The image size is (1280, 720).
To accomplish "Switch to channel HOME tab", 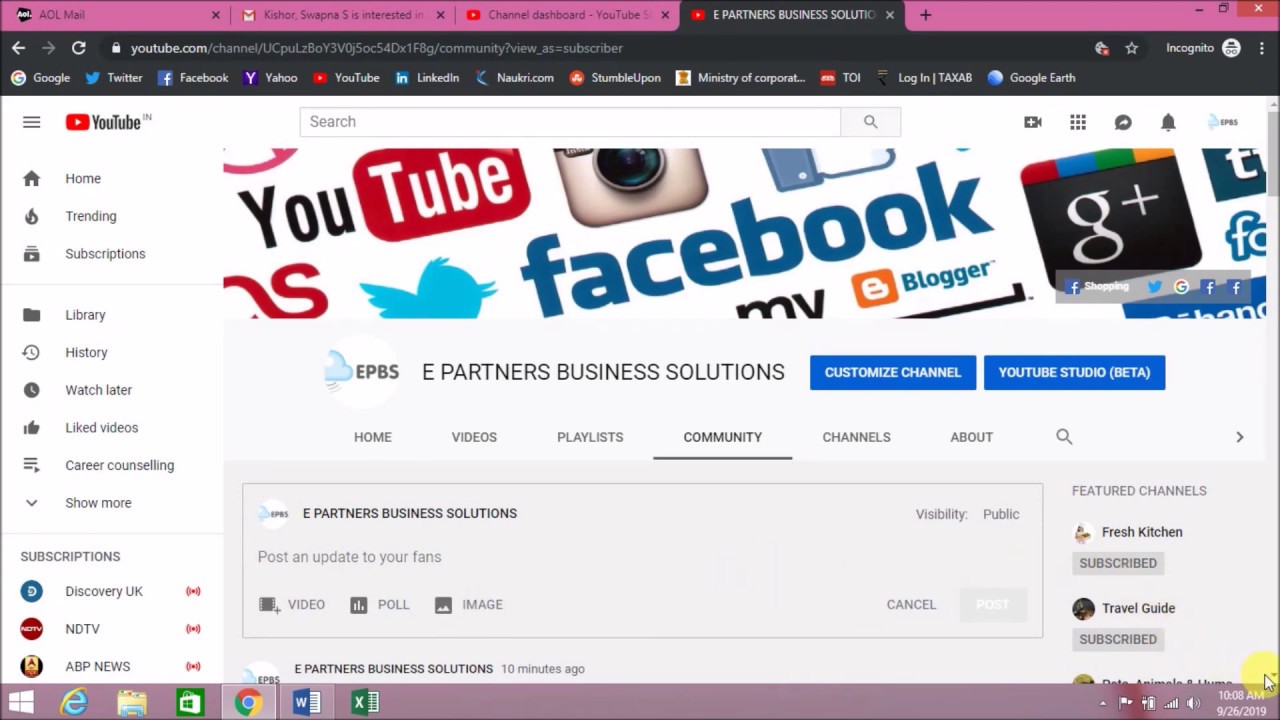I will point(373,437).
